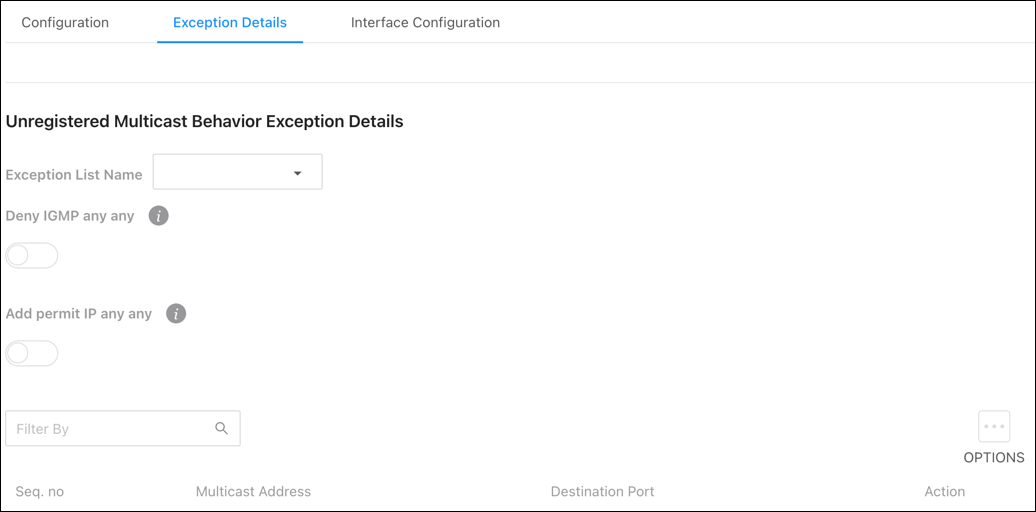Click info icon beside Deny IGMP any any

click(159, 216)
